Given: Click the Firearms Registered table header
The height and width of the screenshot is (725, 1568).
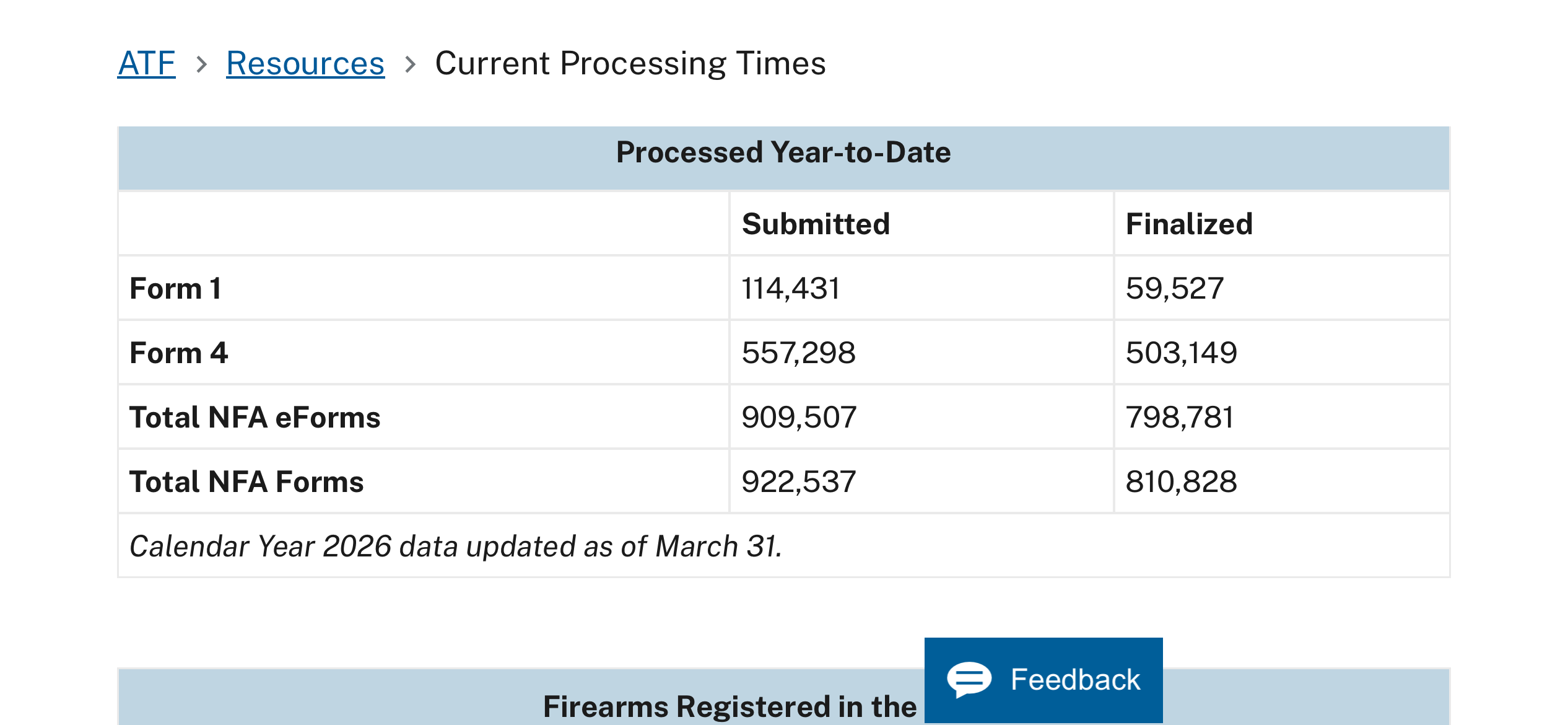Looking at the screenshot, I should tap(730, 706).
